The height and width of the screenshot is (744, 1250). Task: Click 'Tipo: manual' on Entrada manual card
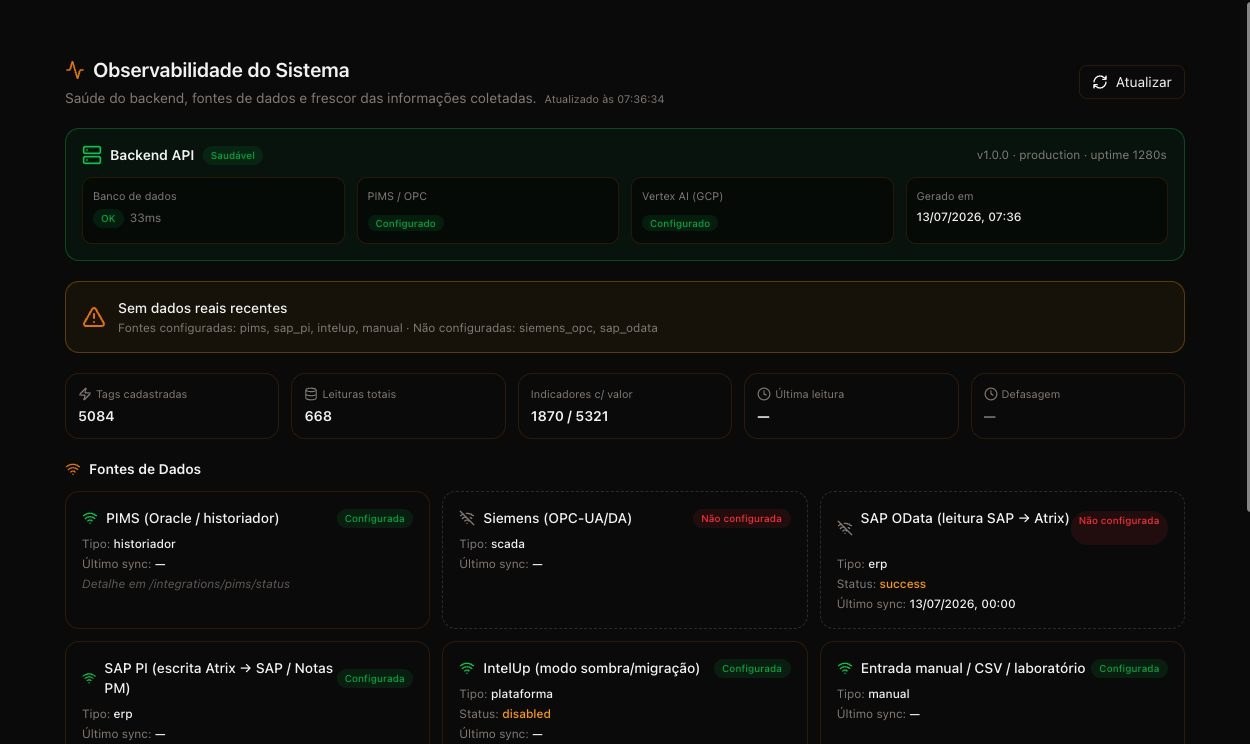click(x=873, y=694)
